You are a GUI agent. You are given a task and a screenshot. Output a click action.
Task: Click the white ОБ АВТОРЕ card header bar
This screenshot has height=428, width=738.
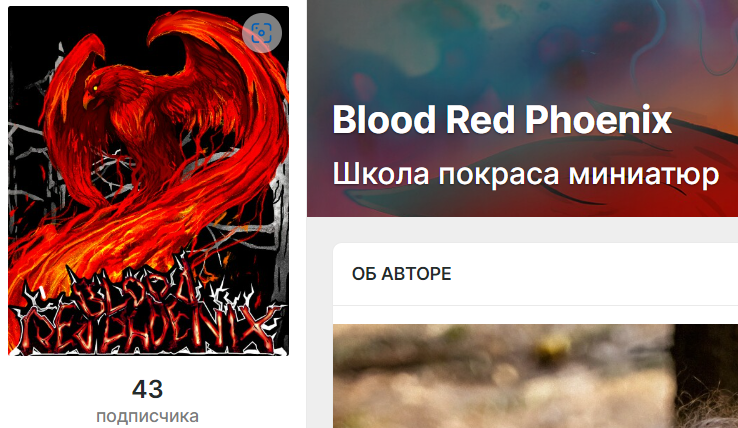tap(535, 274)
